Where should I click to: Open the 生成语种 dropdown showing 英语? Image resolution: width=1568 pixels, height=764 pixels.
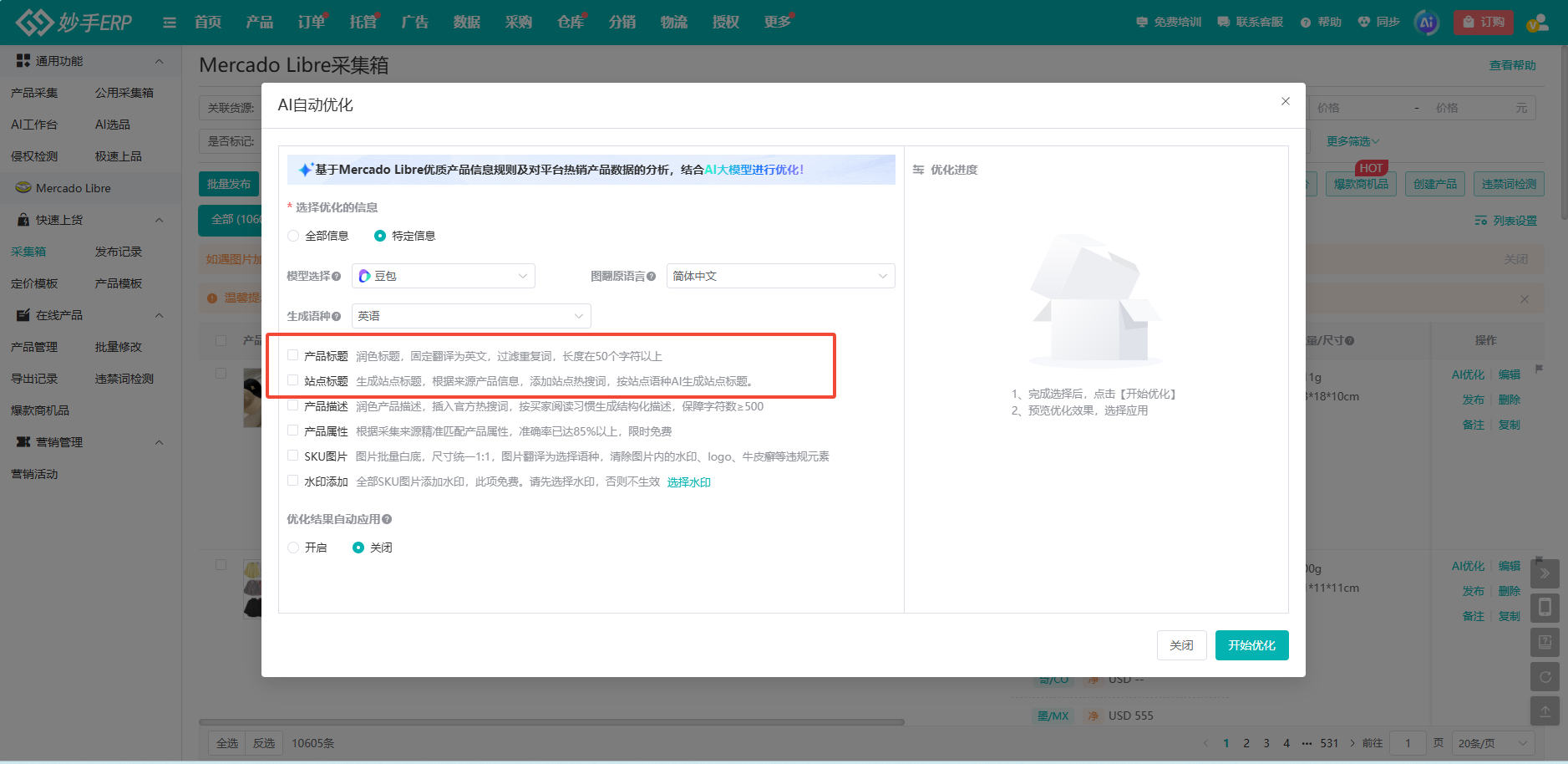tap(471, 316)
